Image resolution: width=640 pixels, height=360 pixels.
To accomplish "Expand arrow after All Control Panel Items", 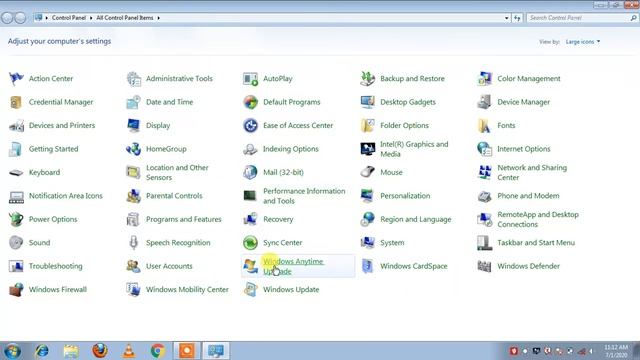I will tap(159, 18).
